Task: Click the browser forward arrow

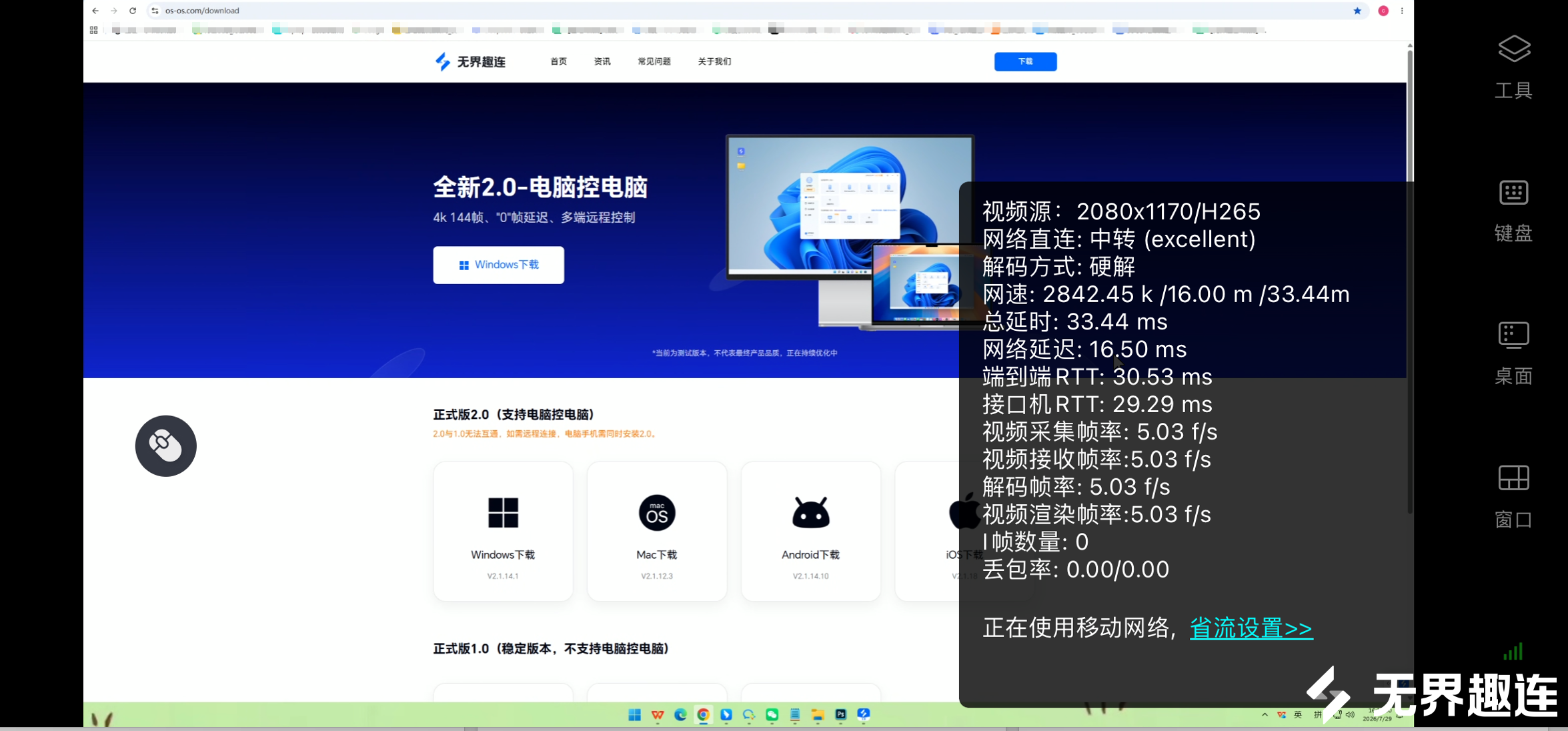Action: coord(114,11)
